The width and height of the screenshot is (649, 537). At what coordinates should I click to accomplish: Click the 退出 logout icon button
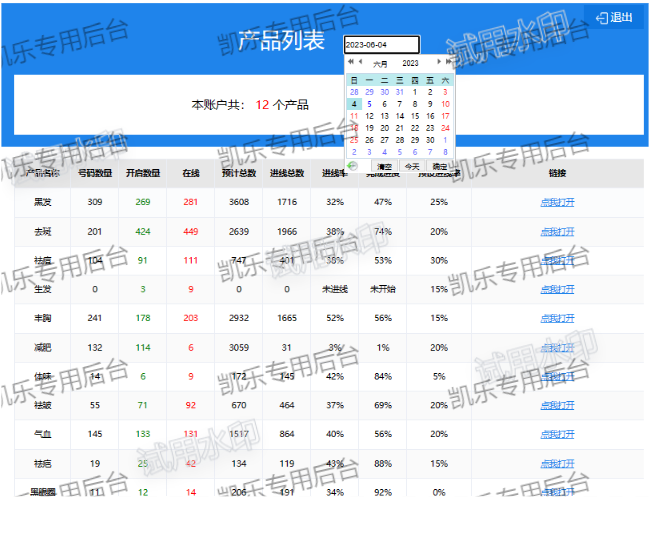tap(614, 17)
